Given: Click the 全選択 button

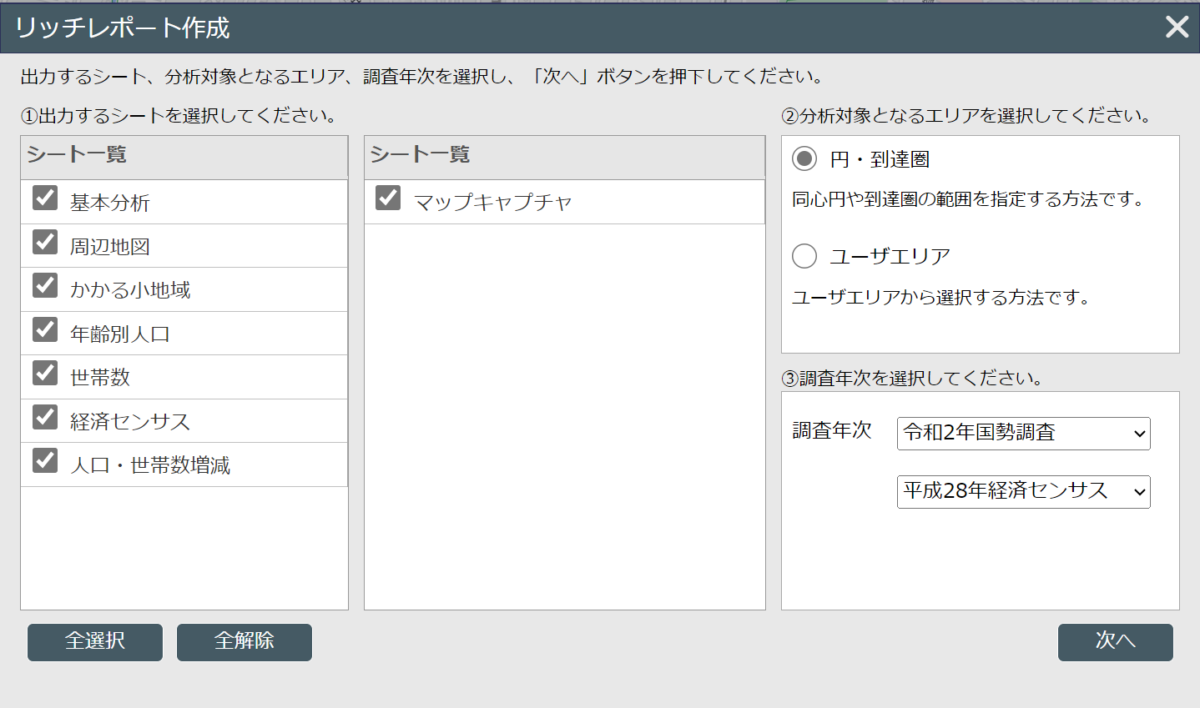Looking at the screenshot, I should [x=95, y=642].
